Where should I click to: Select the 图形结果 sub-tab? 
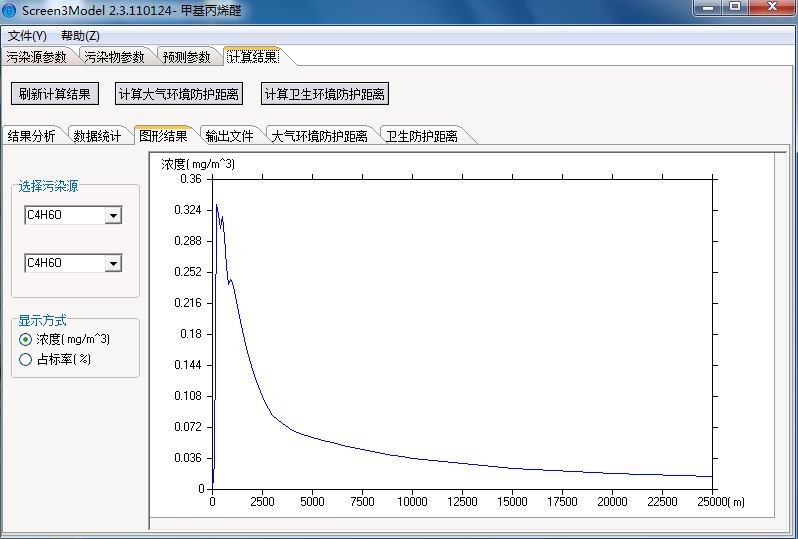pyautogui.click(x=163, y=135)
